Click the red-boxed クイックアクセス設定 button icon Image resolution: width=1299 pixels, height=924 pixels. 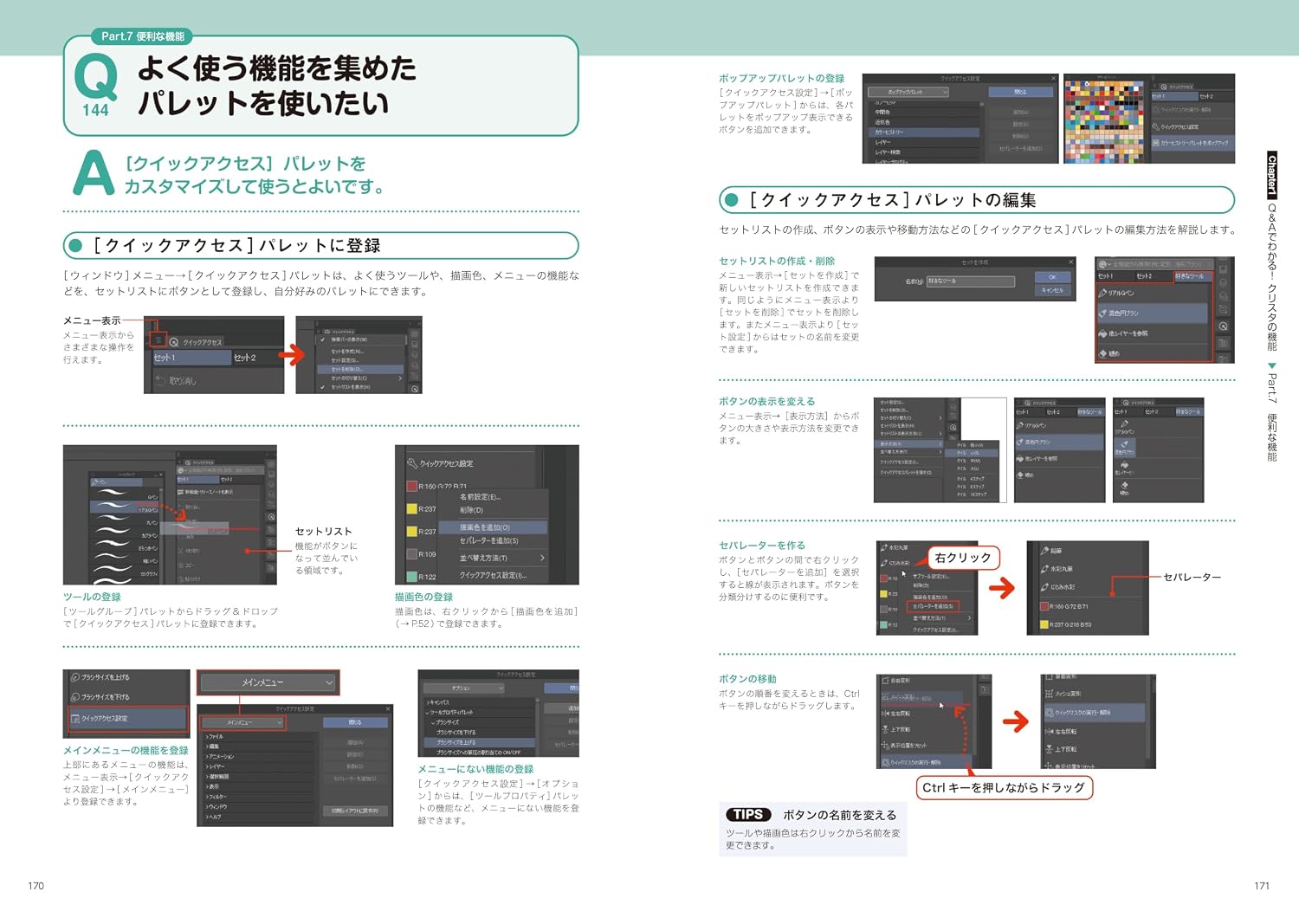click(75, 718)
